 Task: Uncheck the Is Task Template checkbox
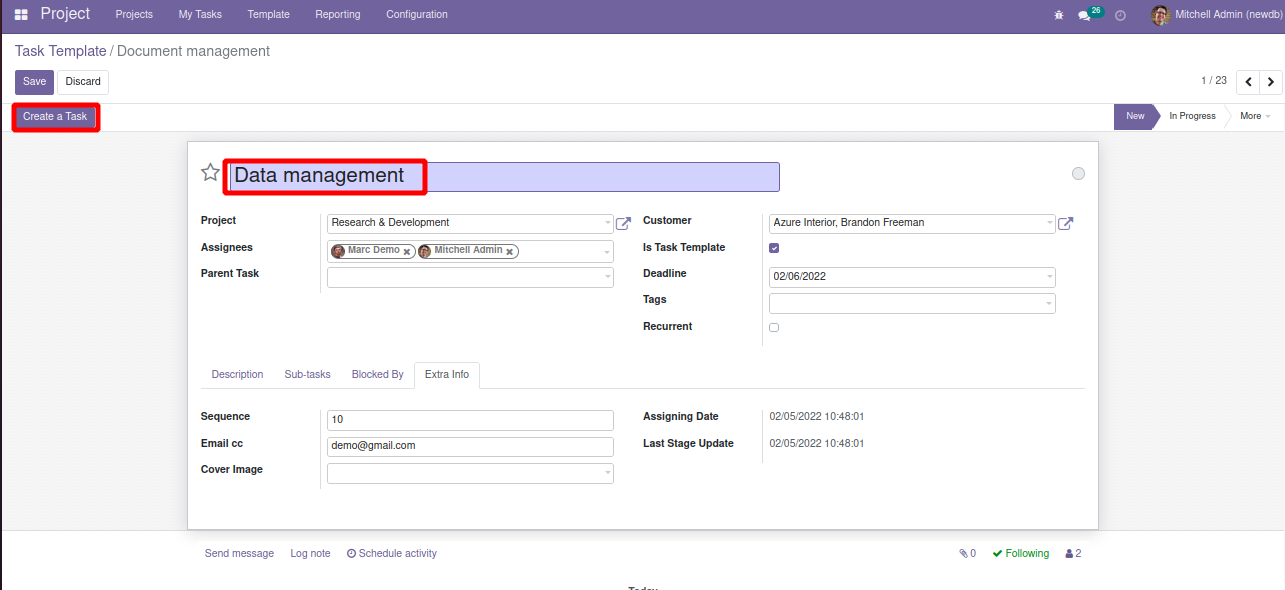point(774,248)
